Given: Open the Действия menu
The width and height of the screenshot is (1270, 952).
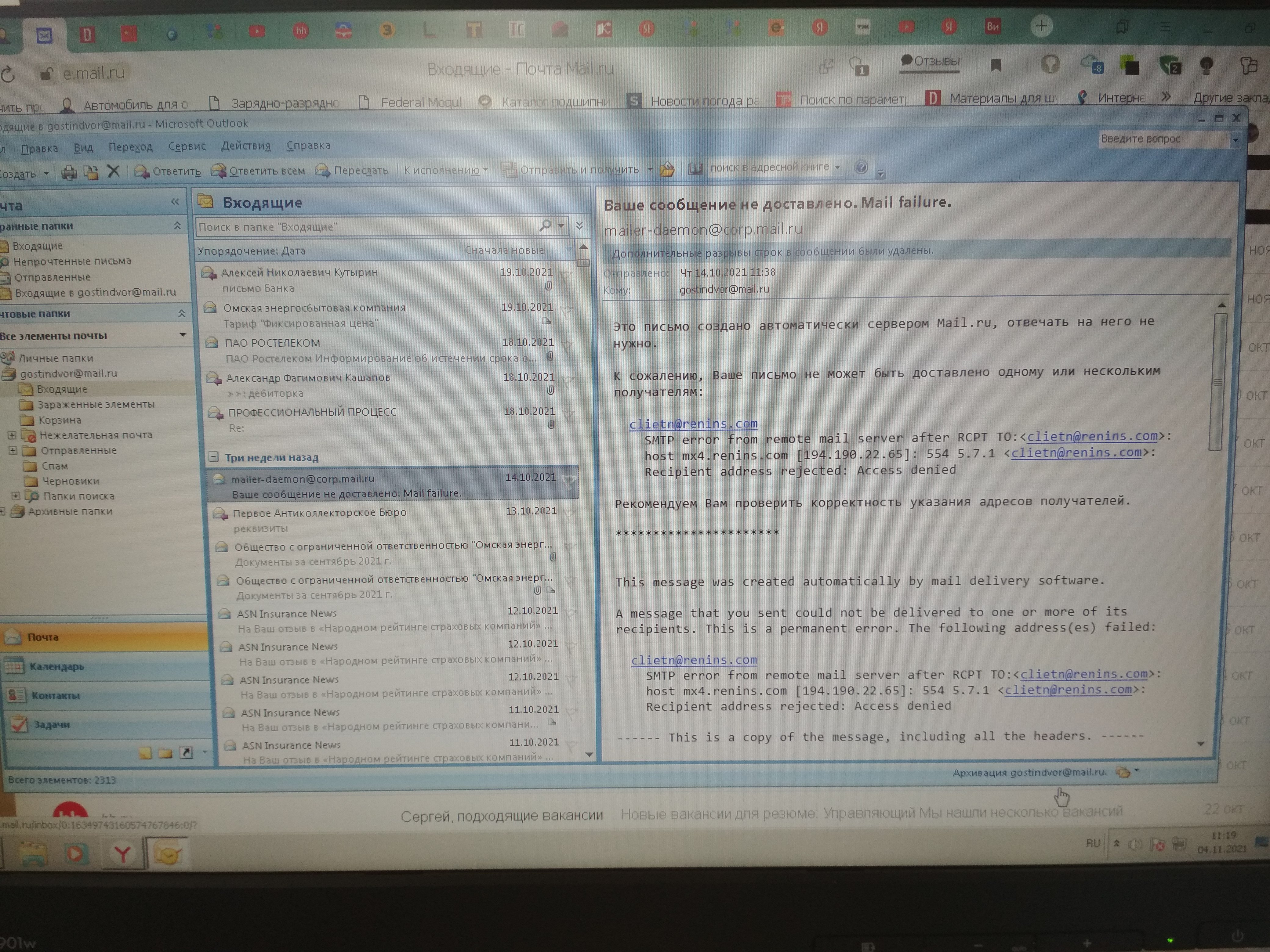Looking at the screenshot, I should (x=246, y=146).
